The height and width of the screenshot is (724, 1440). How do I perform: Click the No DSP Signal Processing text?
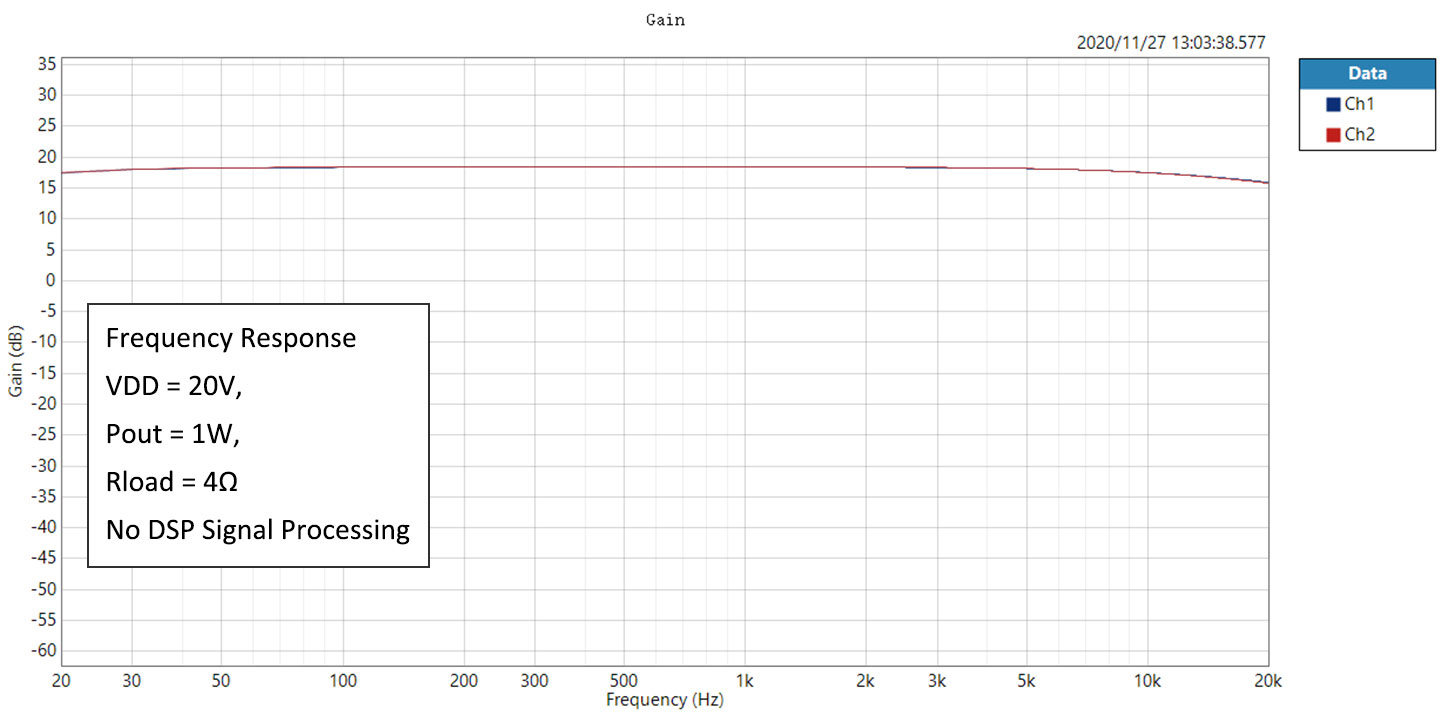pyautogui.click(x=258, y=530)
